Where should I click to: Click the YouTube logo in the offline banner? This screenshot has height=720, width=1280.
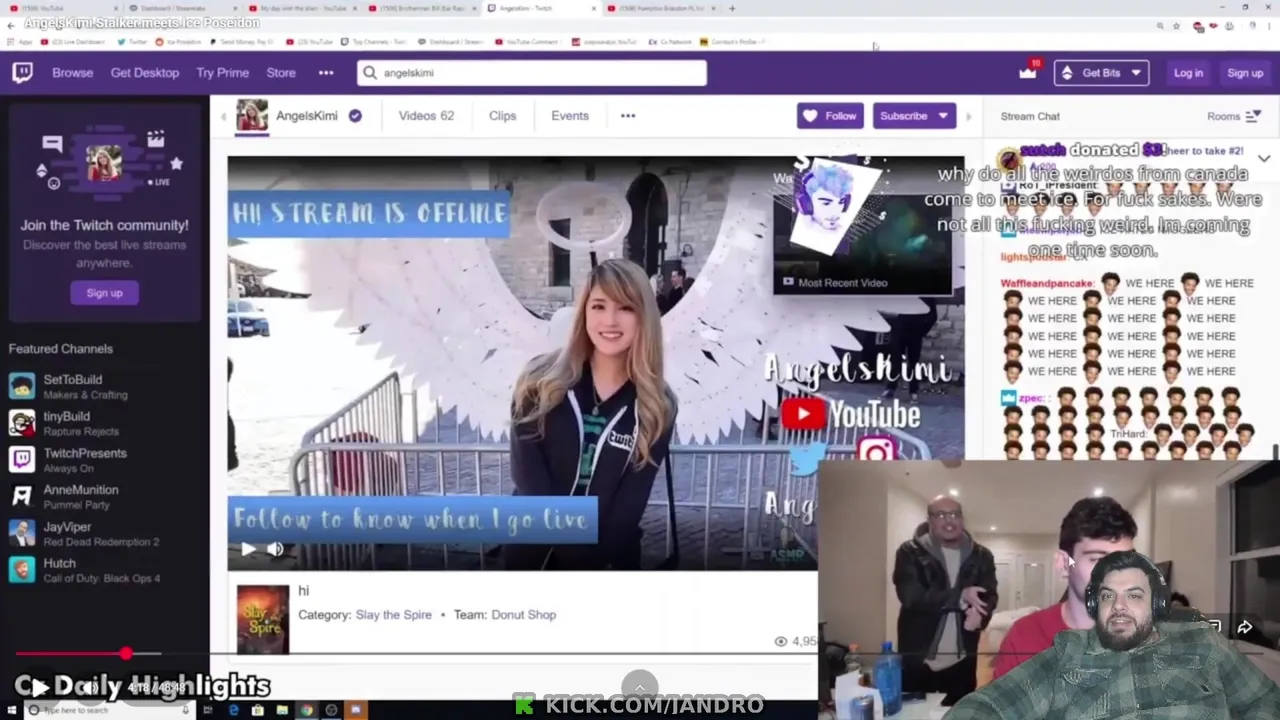[x=850, y=414]
